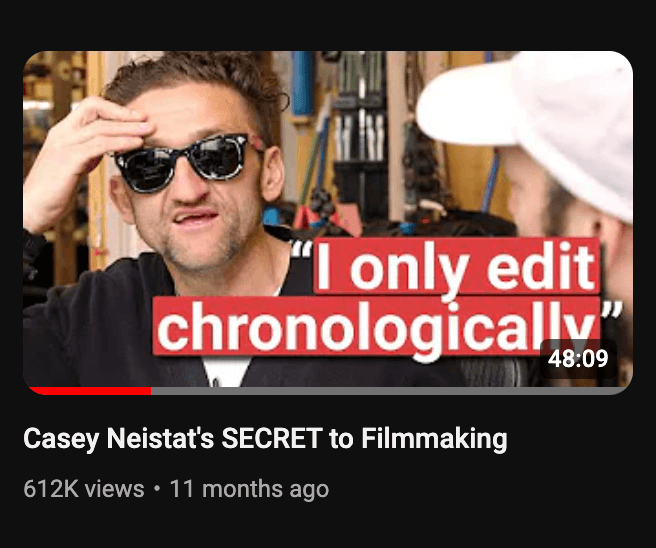Click the red watched portion of the progress bar
The height and width of the screenshot is (548, 656).
[90, 391]
